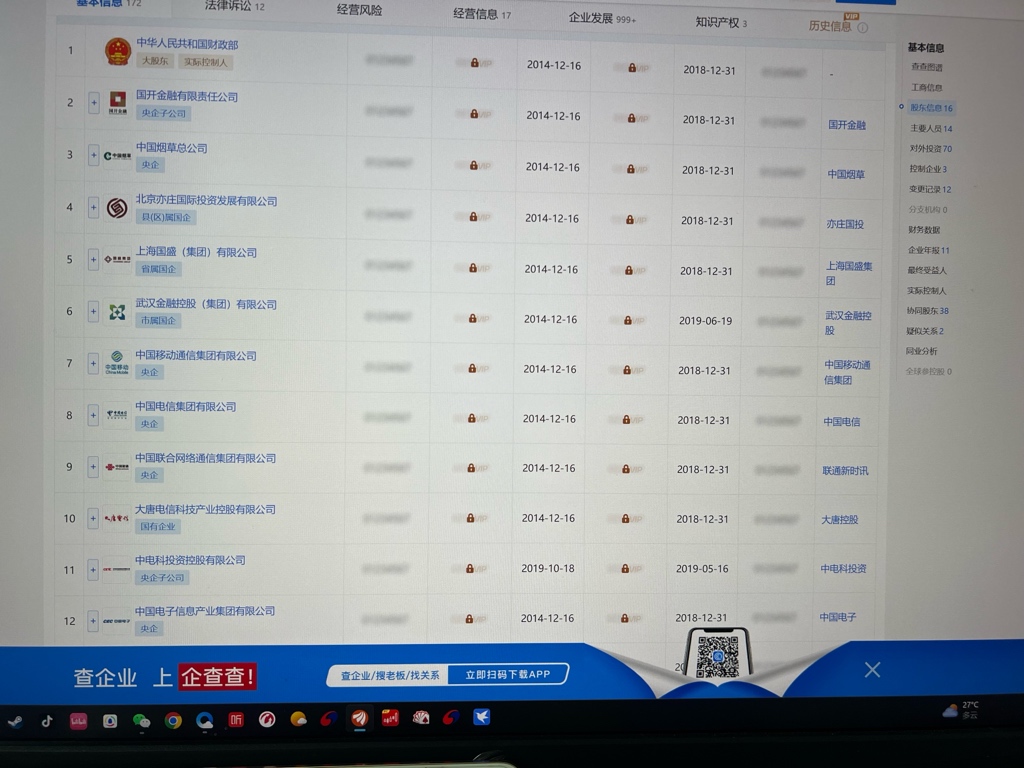
Task: Click the 国开金融 company logo
Action: (118, 103)
